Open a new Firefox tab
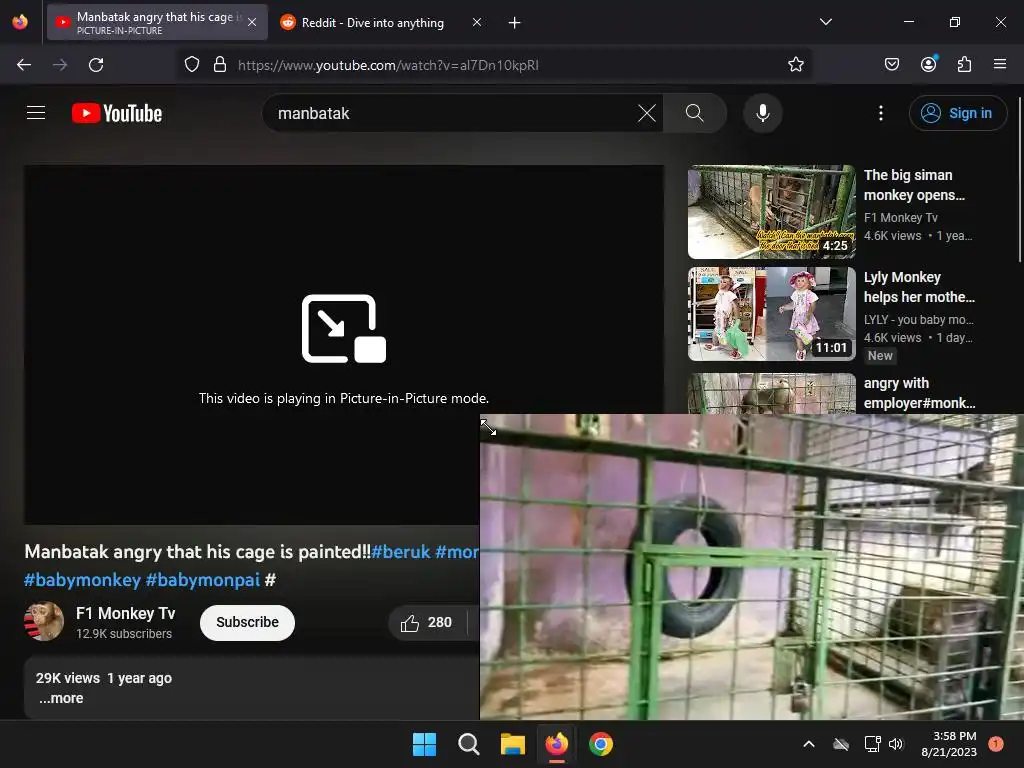 pyautogui.click(x=515, y=23)
